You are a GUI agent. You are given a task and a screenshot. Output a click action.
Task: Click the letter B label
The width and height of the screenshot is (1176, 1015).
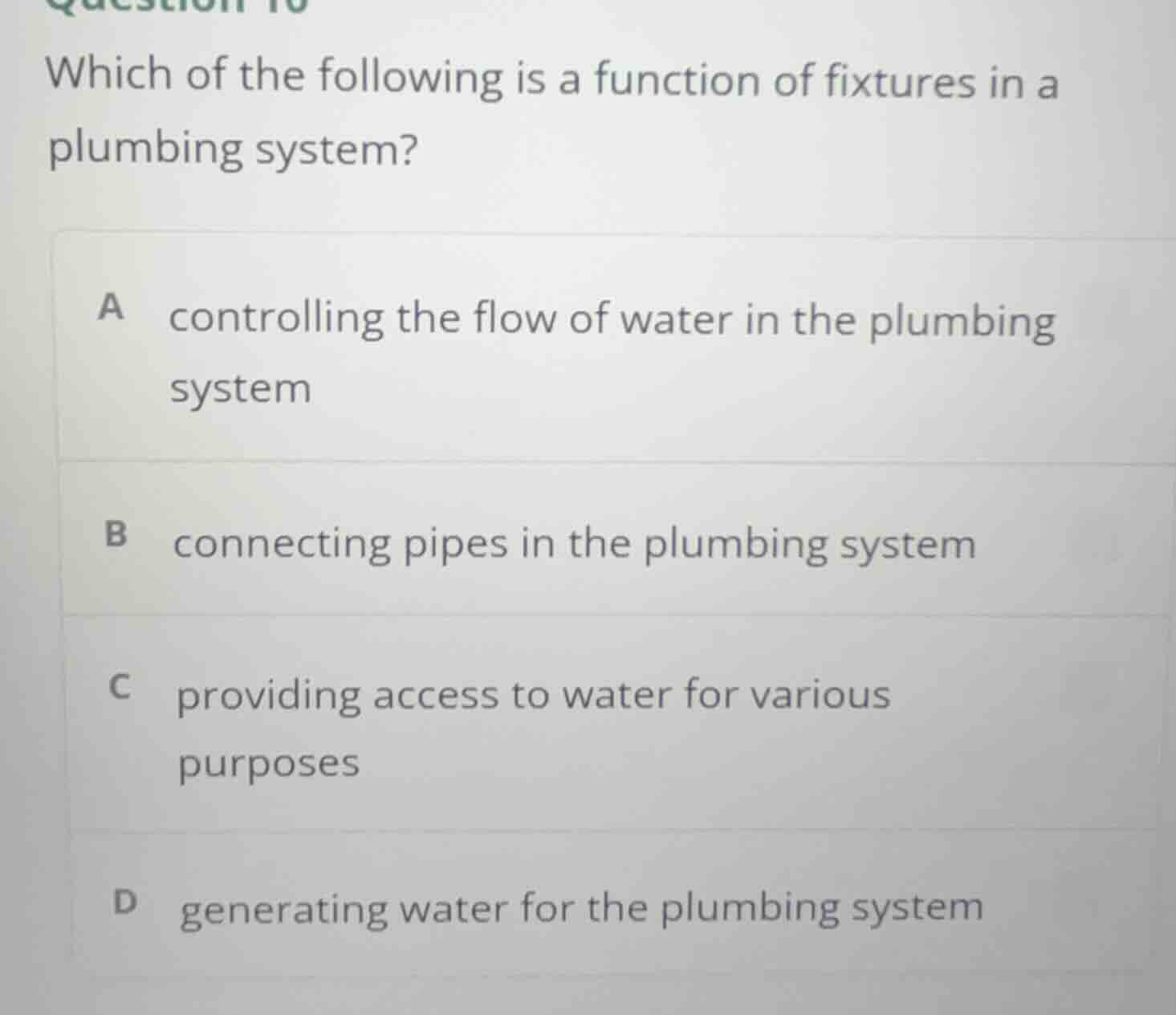[116, 534]
